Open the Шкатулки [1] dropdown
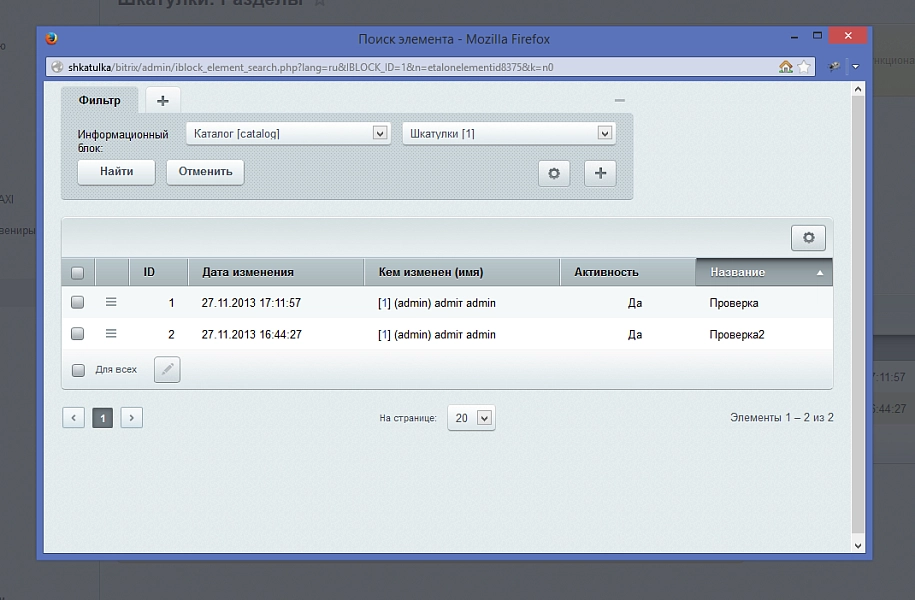915x600 pixels. point(508,134)
